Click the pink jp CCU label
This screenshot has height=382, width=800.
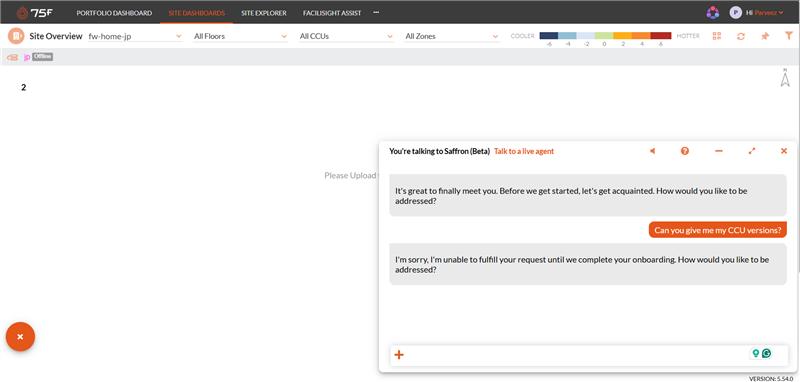27,58
